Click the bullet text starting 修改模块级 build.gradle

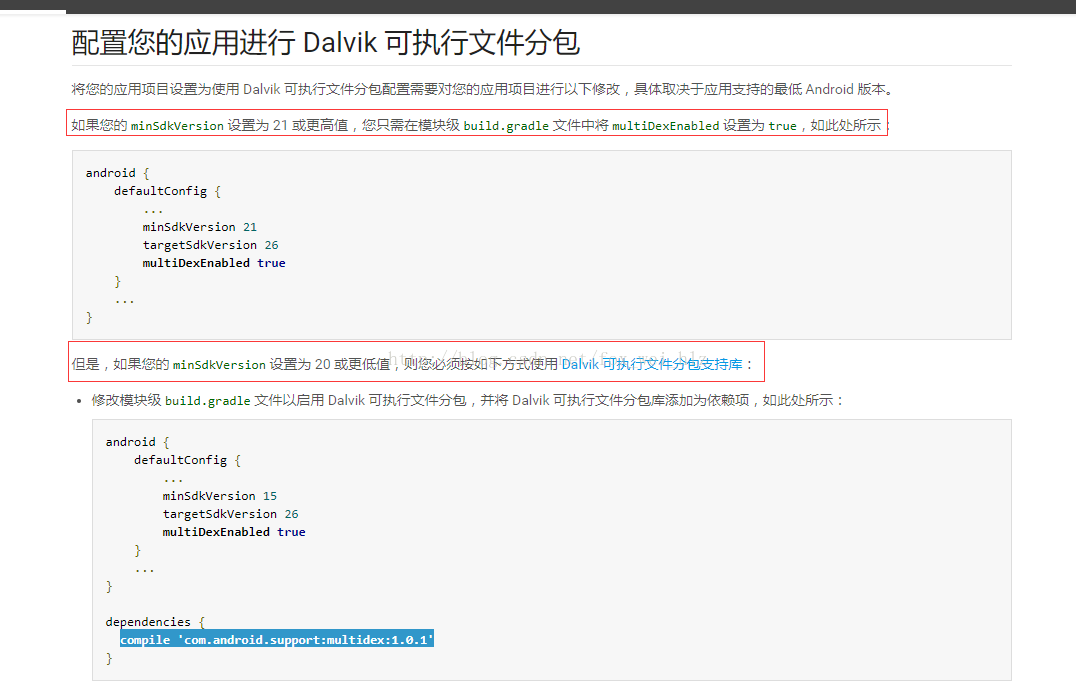coord(467,400)
